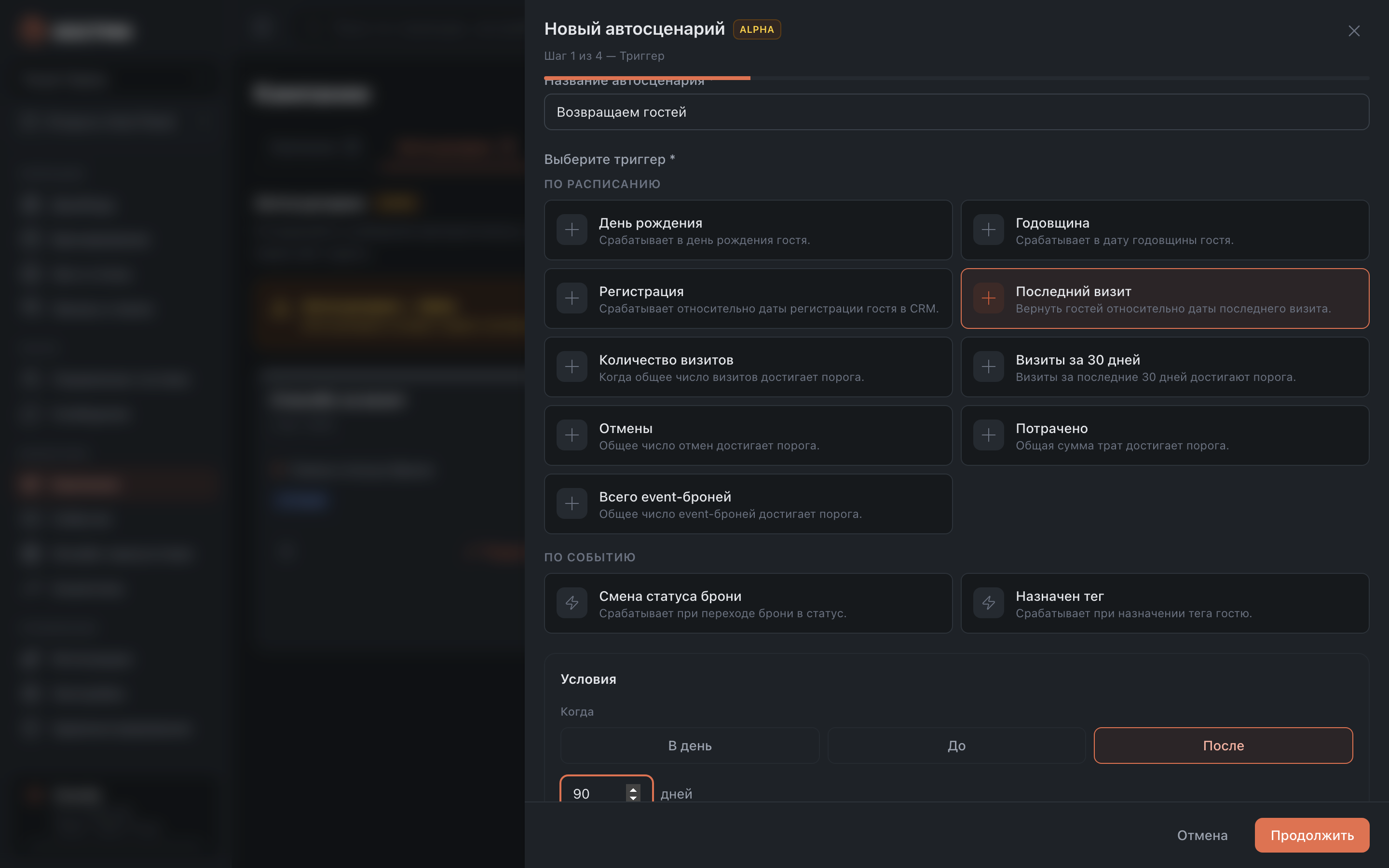The width and height of the screenshot is (1389, 868).
Task: Click the ALPHA badge in the header
Action: (757, 29)
